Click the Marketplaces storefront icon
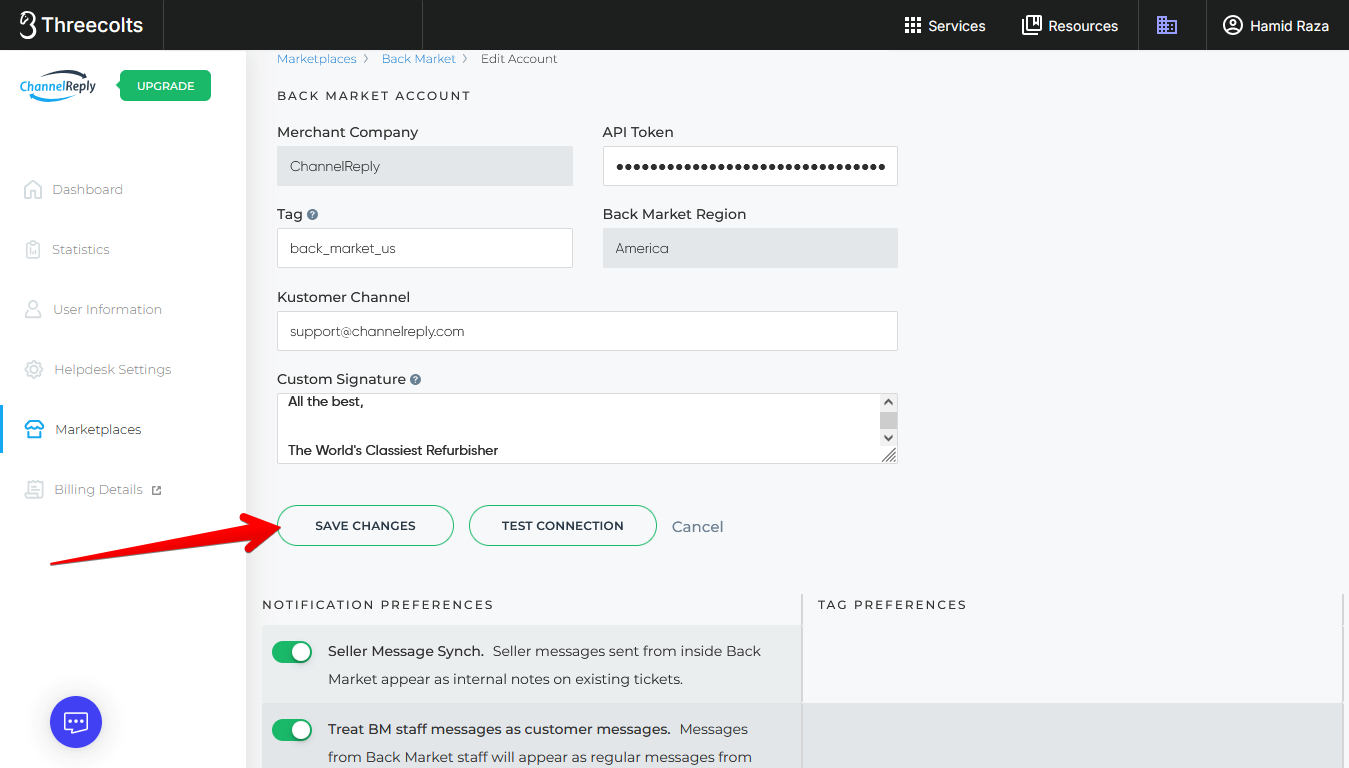The image size is (1349, 768). (34, 430)
